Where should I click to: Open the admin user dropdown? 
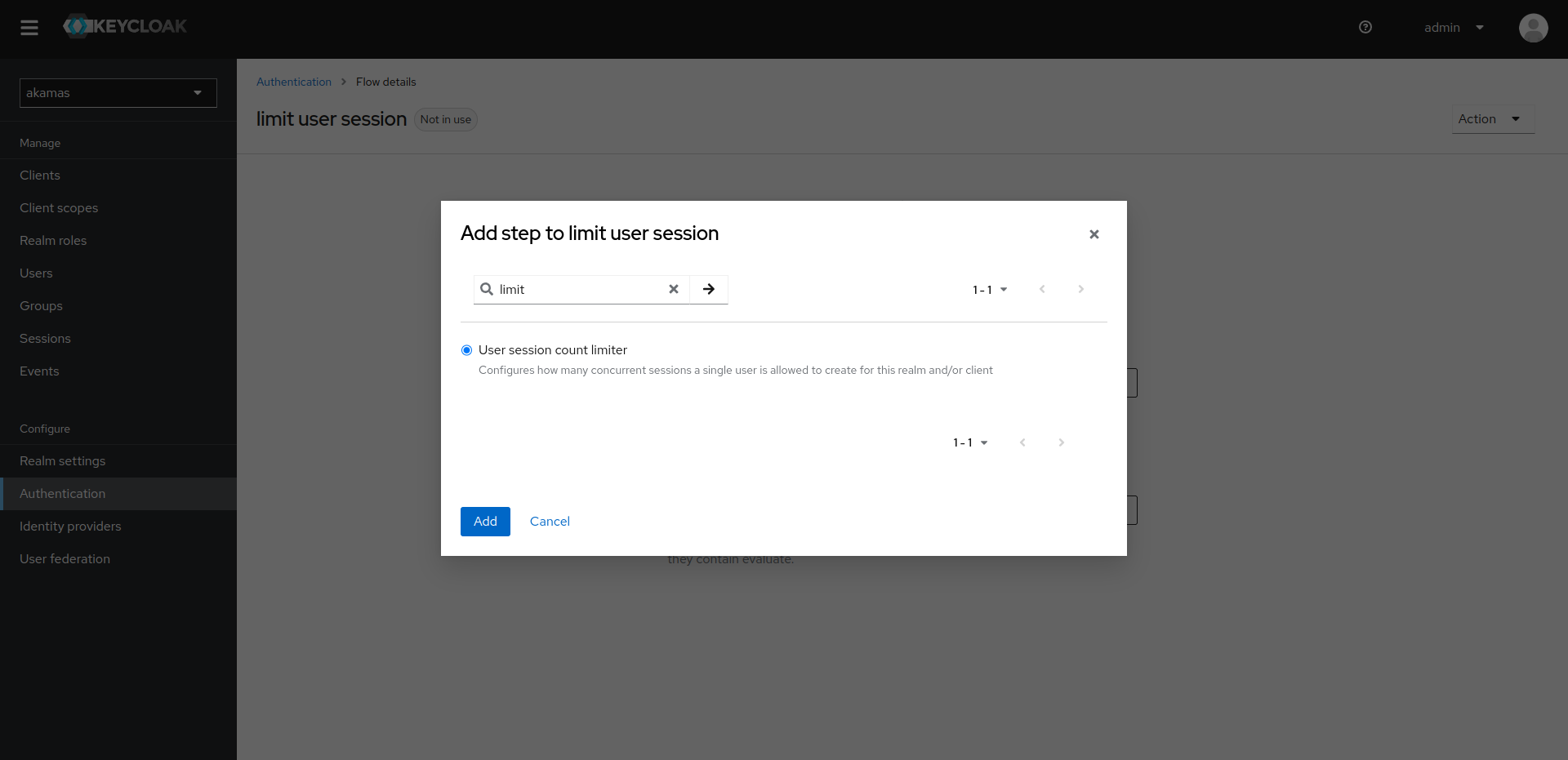(1454, 28)
